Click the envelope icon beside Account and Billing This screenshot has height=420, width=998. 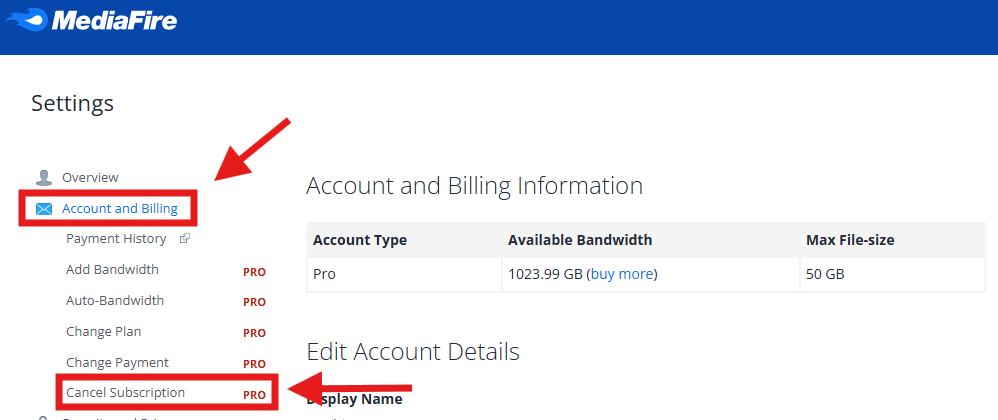[44, 209]
